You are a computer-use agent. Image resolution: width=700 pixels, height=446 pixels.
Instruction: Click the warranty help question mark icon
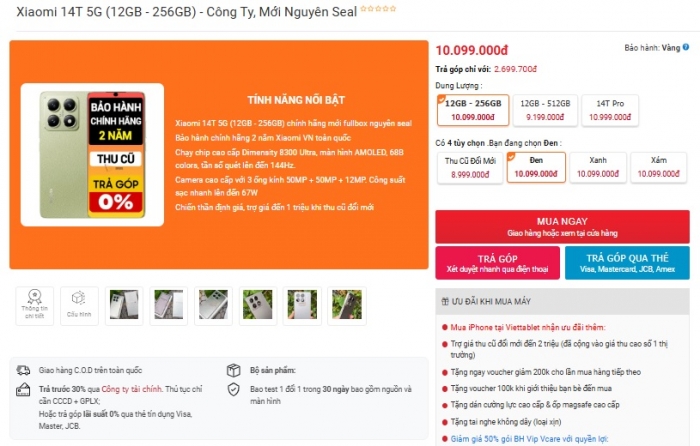pyautogui.click(x=686, y=47)
